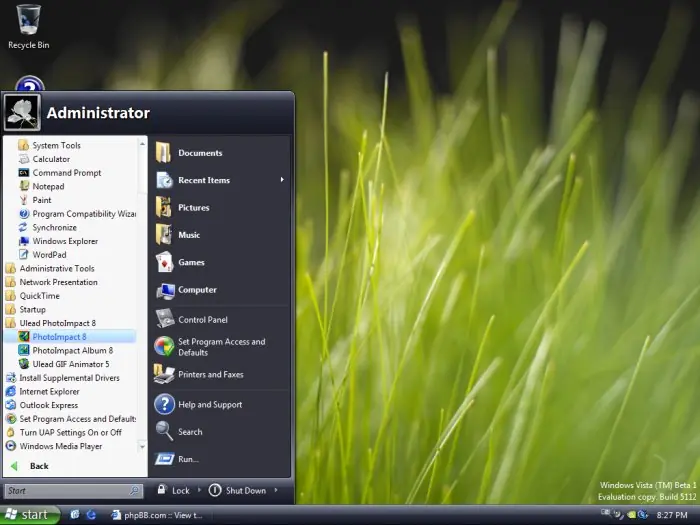Screen dimensions: 700x525
Task: Collapse the Ulead PhotoImpact 8 folder
Action: [x=57, y=323]
